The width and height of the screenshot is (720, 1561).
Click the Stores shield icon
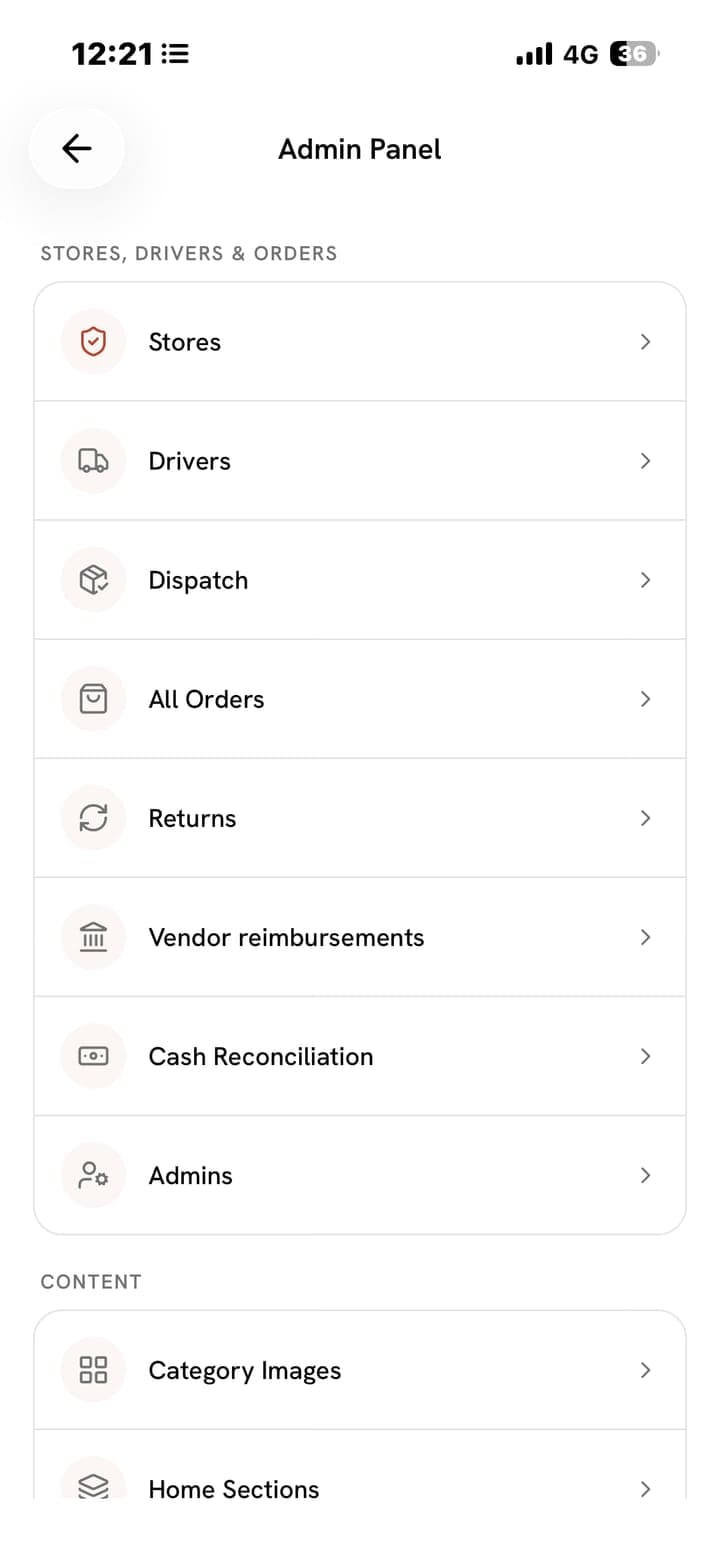[93, 342]
